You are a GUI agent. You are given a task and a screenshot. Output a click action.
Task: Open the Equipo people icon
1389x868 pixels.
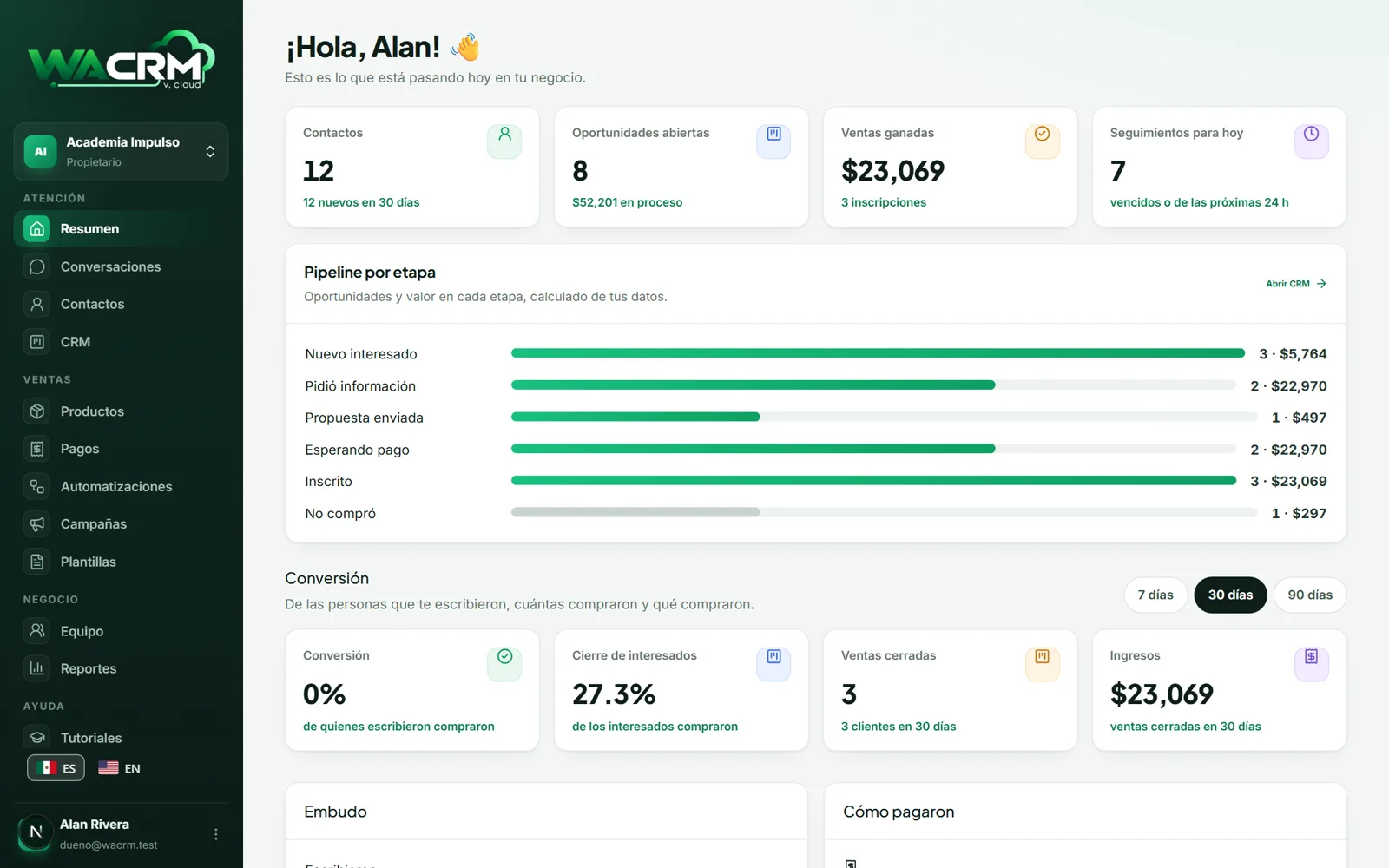(x=36, y=631)
